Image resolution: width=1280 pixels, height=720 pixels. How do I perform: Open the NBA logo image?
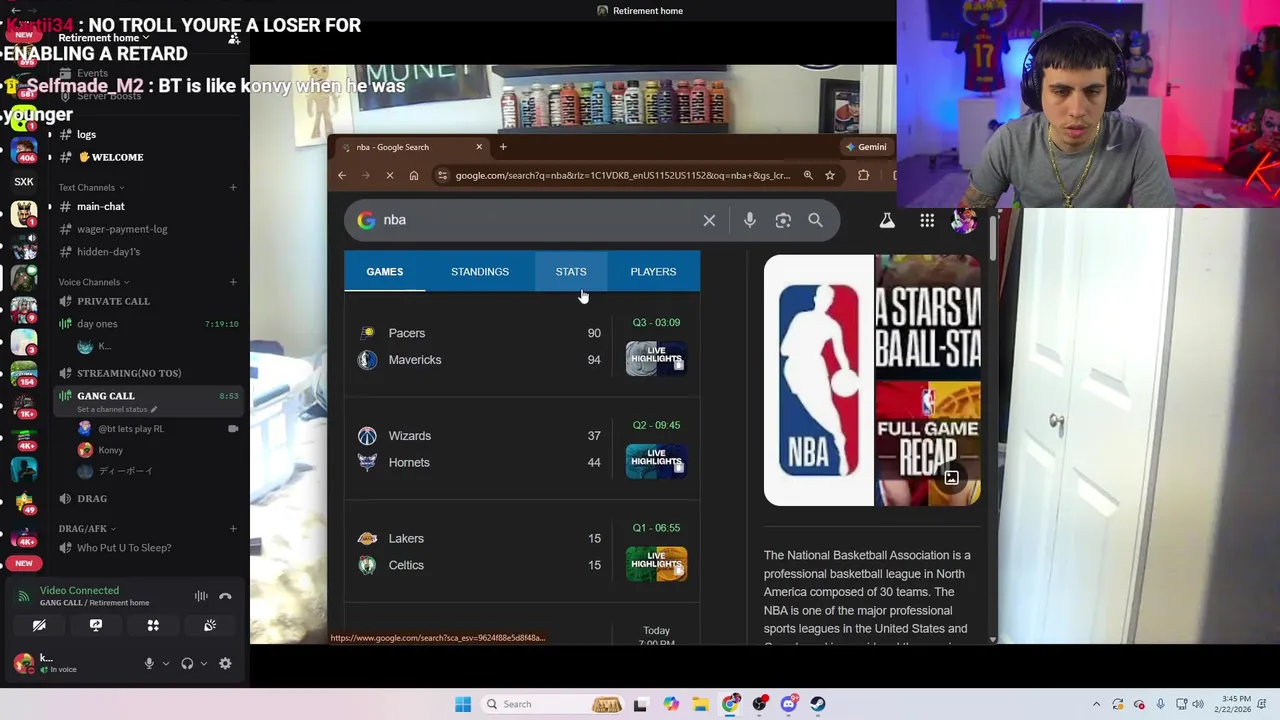tap(819, 380)
